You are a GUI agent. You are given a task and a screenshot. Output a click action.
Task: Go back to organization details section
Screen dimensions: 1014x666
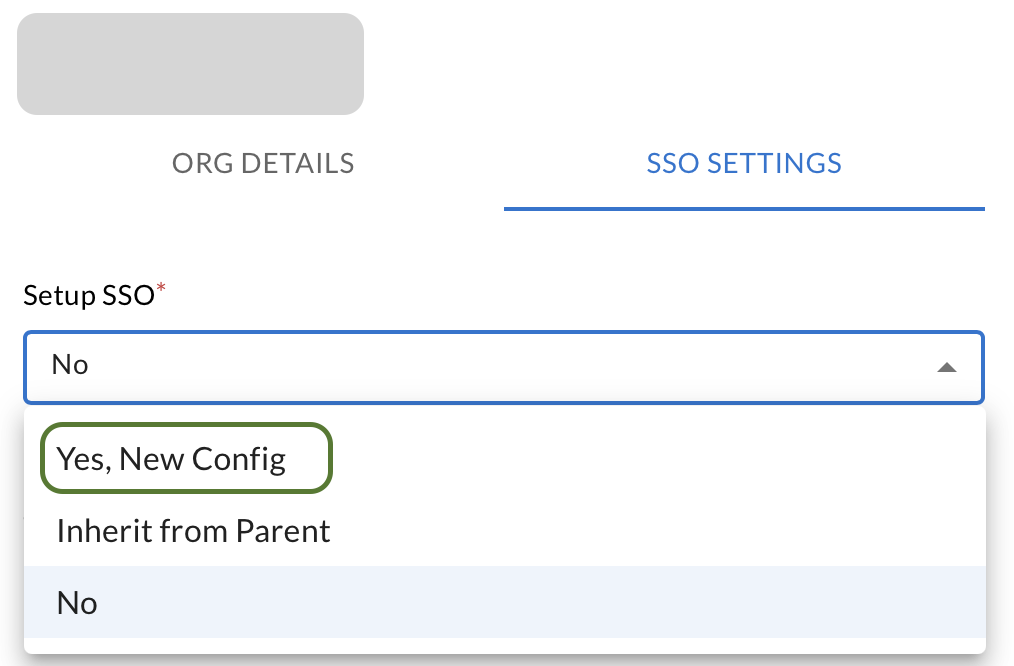click(x=263, y=163)
